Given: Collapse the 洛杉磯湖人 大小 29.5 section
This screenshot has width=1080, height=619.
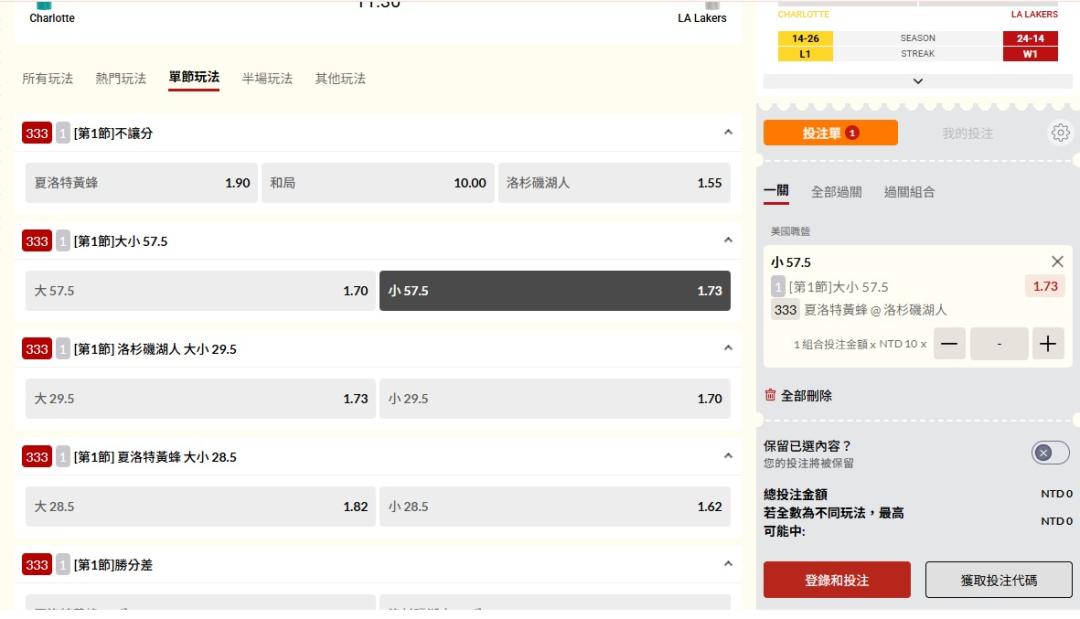Looking at the screenshot, I should [728, 348].
